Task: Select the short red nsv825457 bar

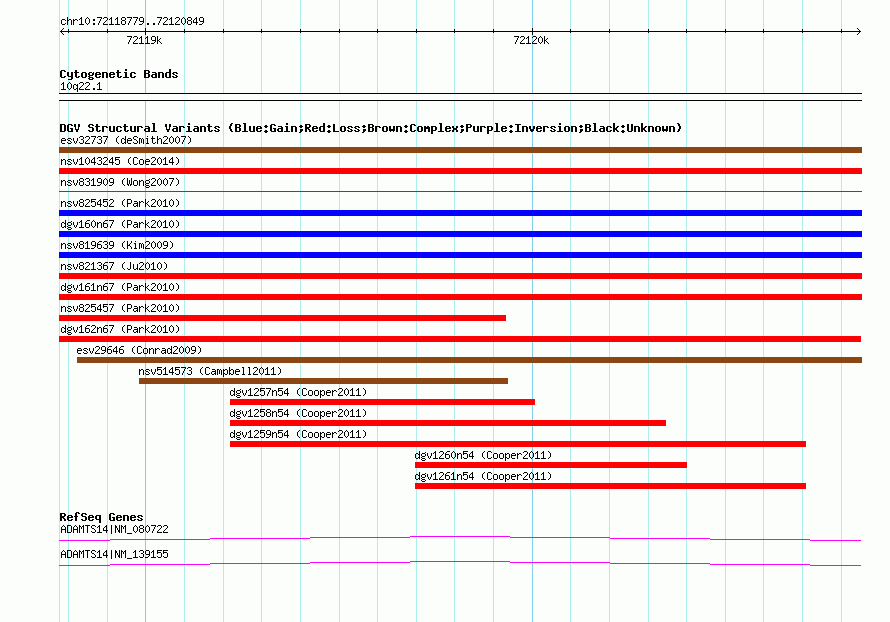Action: [x=282, y=318]
